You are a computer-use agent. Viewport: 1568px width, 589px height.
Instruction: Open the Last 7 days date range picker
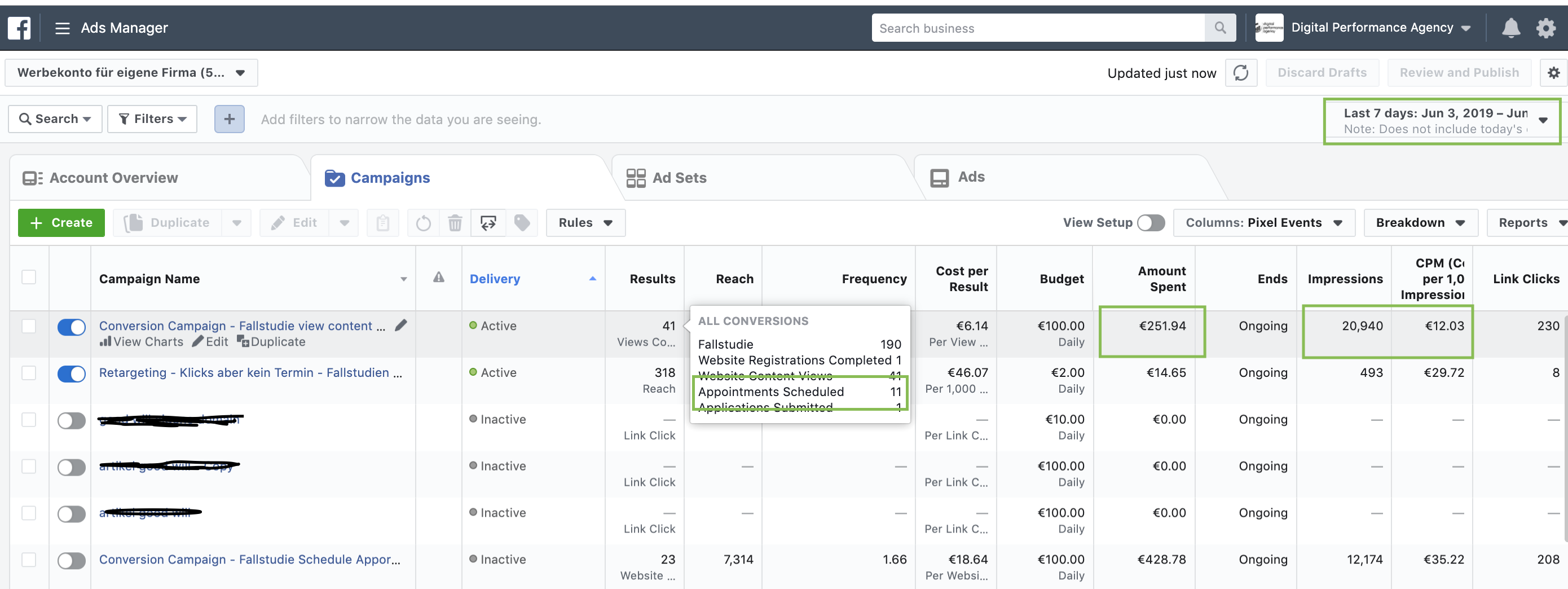pyautogui.click(x=1442, y=121)
